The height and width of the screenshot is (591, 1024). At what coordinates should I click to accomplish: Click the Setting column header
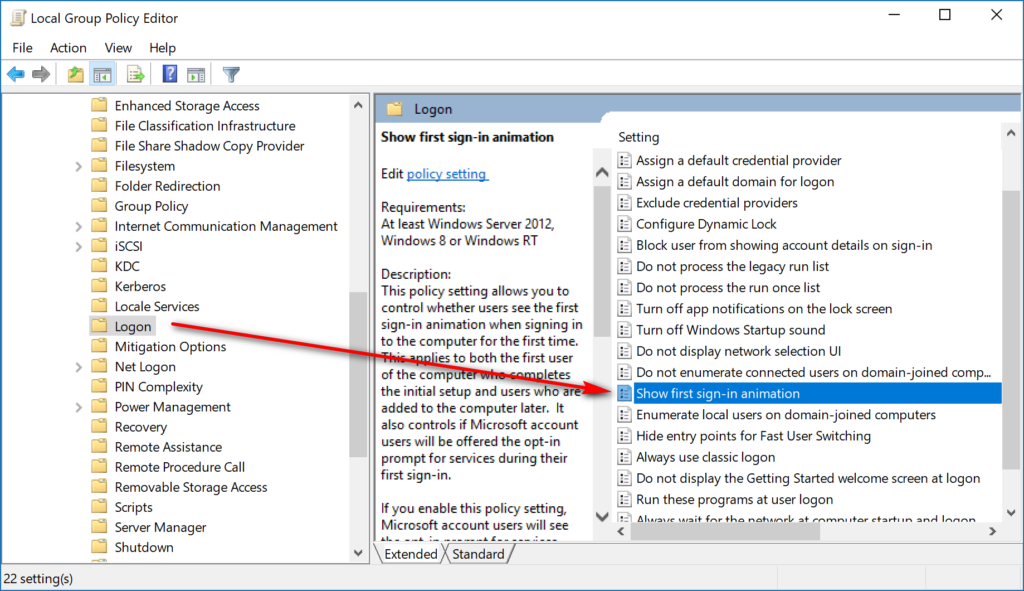click(x=639, y=137)
